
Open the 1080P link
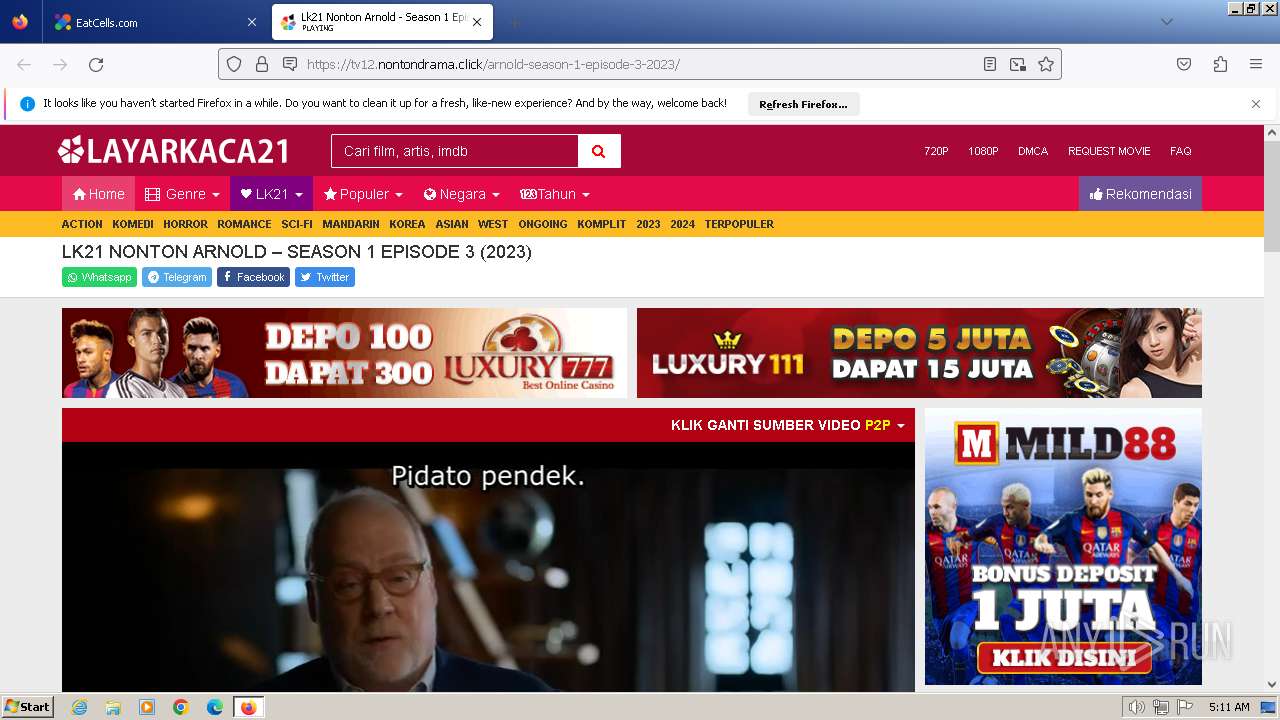[x=983, y=151]
